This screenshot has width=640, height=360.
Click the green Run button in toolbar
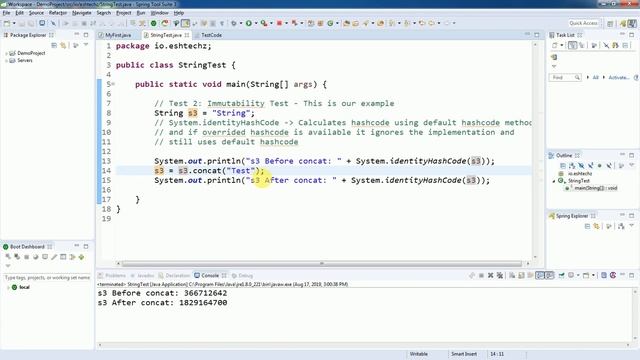click(x=249, y=23)
